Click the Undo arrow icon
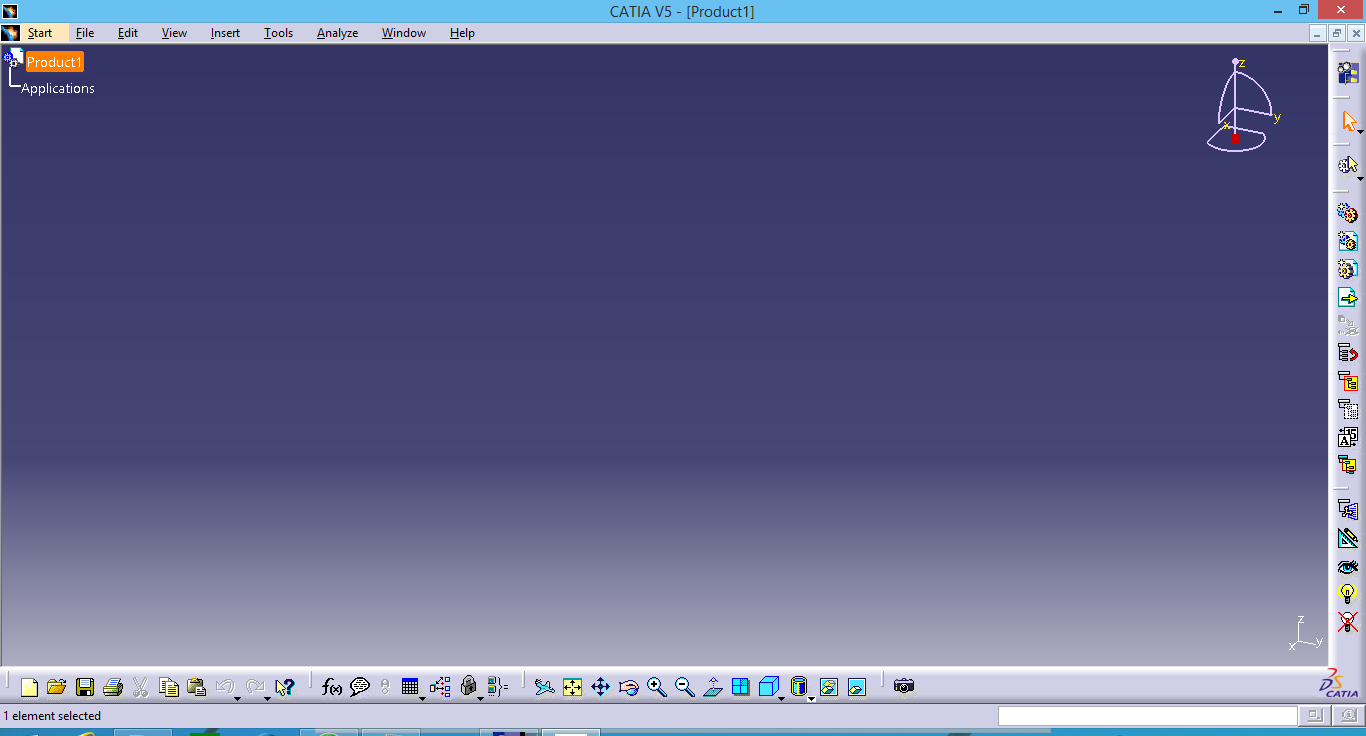This screenshot has height=736, width=1366. pyautogui.click(x=224, y=687)
